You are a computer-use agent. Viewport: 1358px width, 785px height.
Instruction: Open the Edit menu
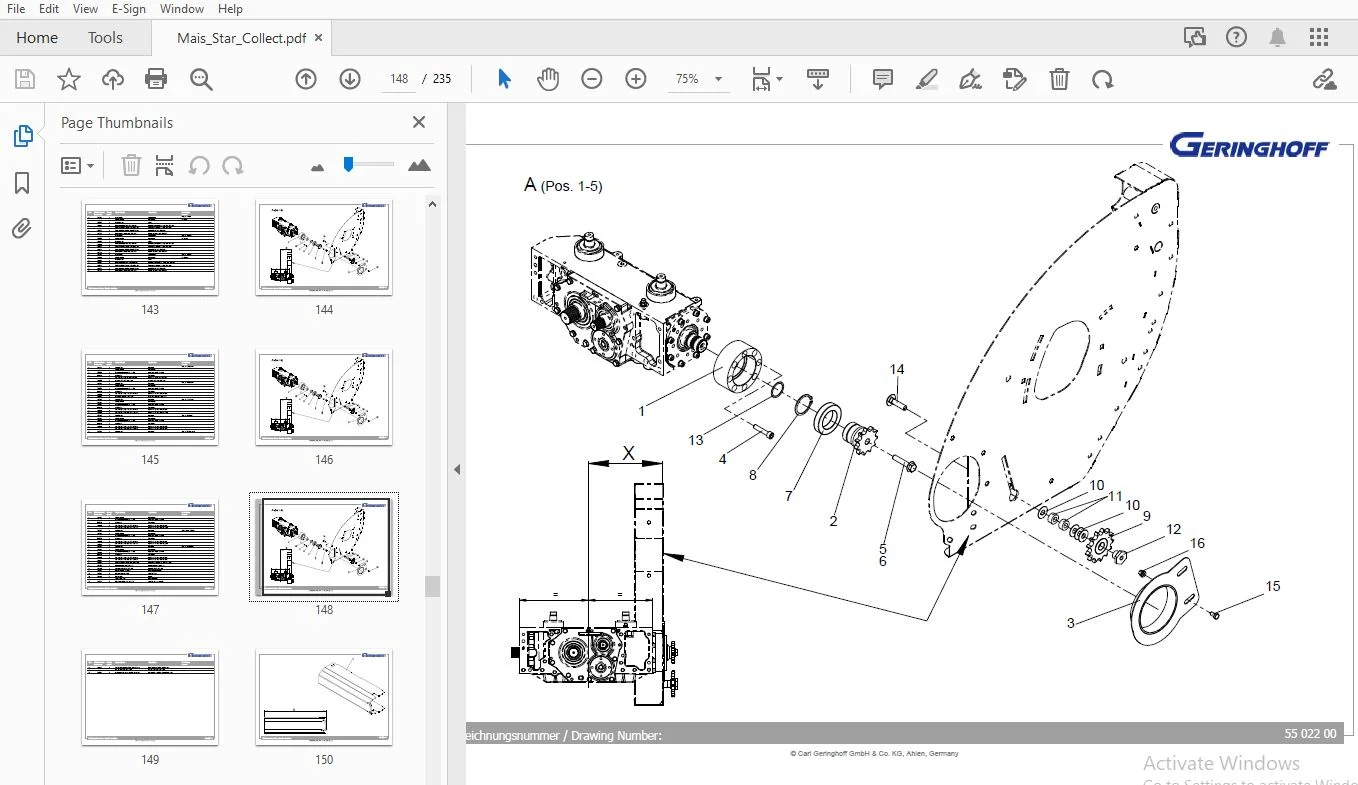coord(49,9)
